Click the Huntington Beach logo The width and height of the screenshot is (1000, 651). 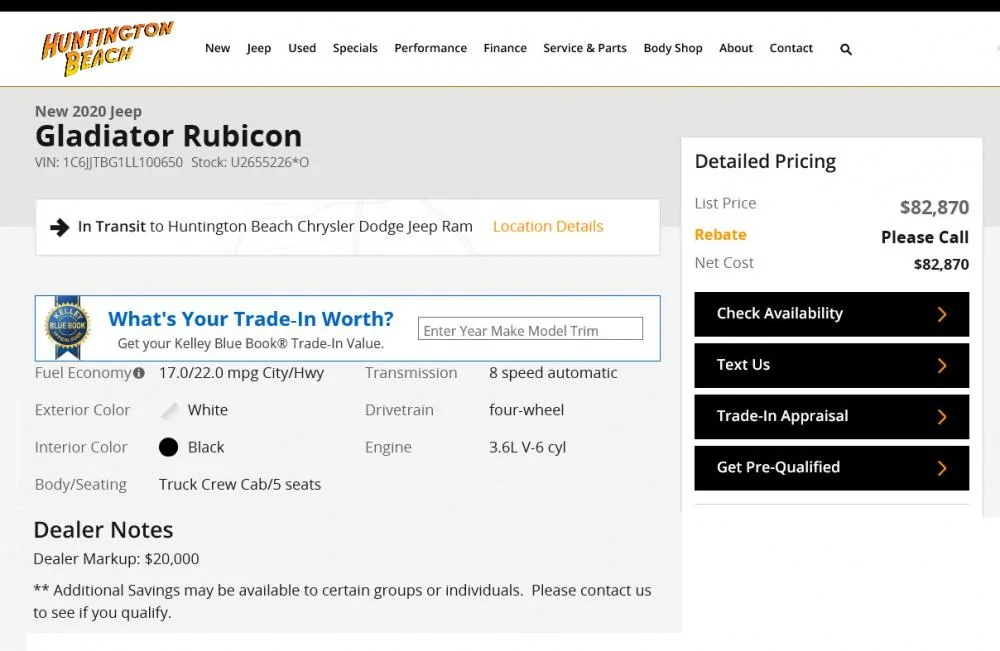coord(107,48)
